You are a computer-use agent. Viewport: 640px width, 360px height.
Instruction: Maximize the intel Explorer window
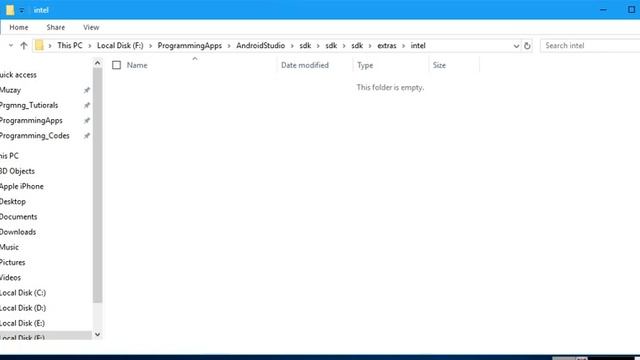pos(631,10)
